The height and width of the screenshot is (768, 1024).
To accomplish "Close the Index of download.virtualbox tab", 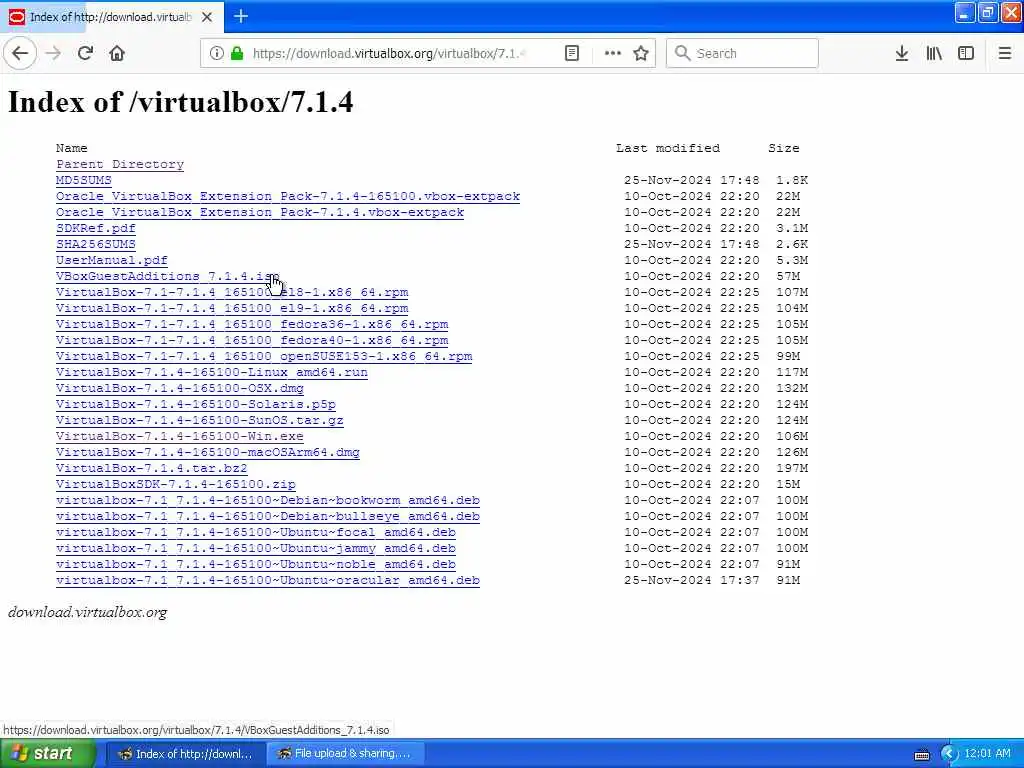I will [x=207, y=17].
